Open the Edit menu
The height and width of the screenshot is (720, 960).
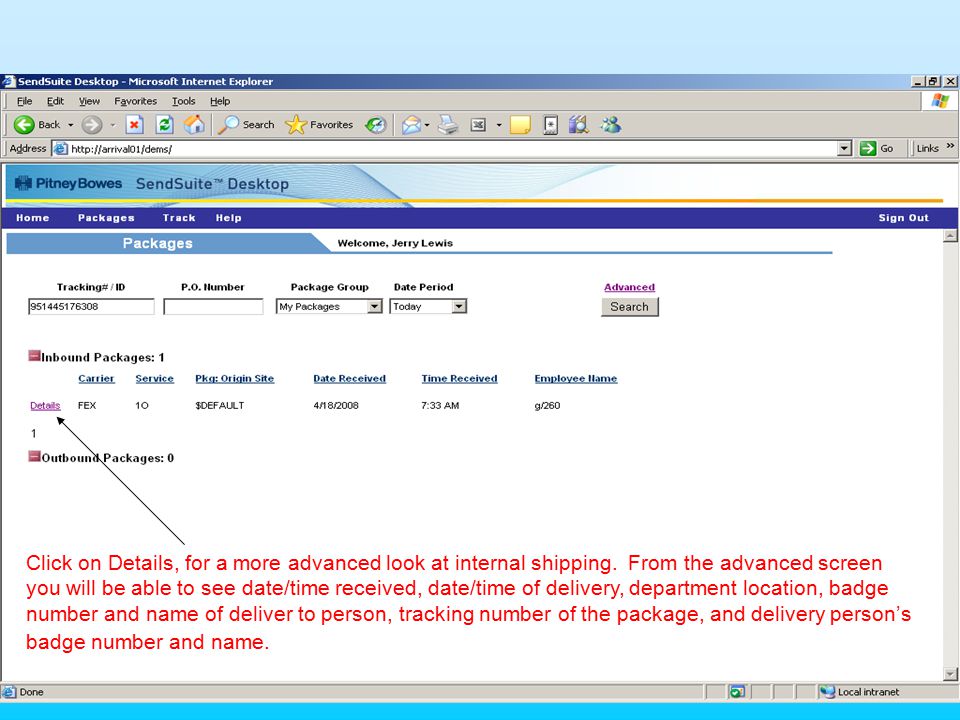click(55, 101)
